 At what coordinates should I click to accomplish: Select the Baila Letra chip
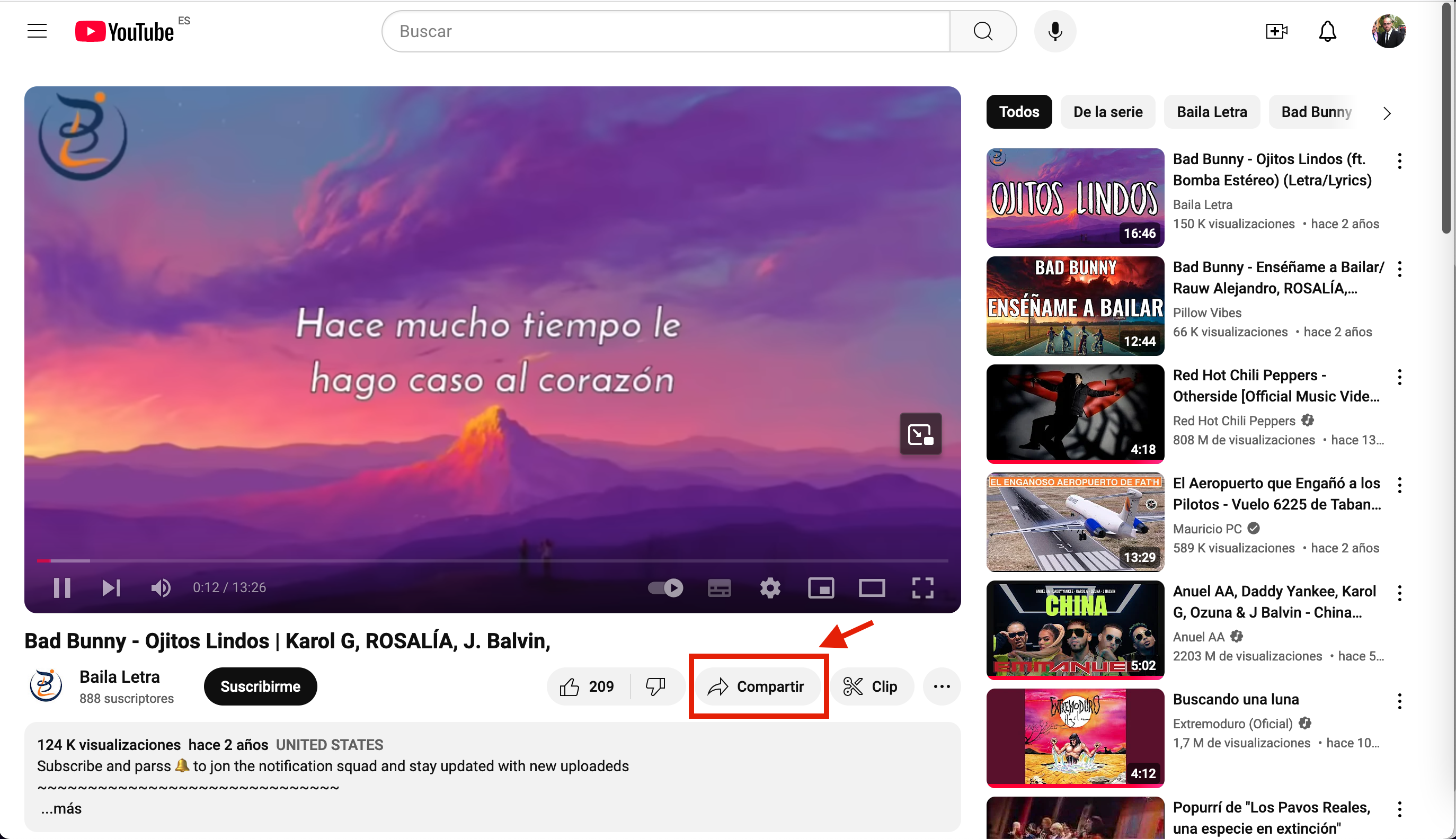click(x=1211, y=112)
